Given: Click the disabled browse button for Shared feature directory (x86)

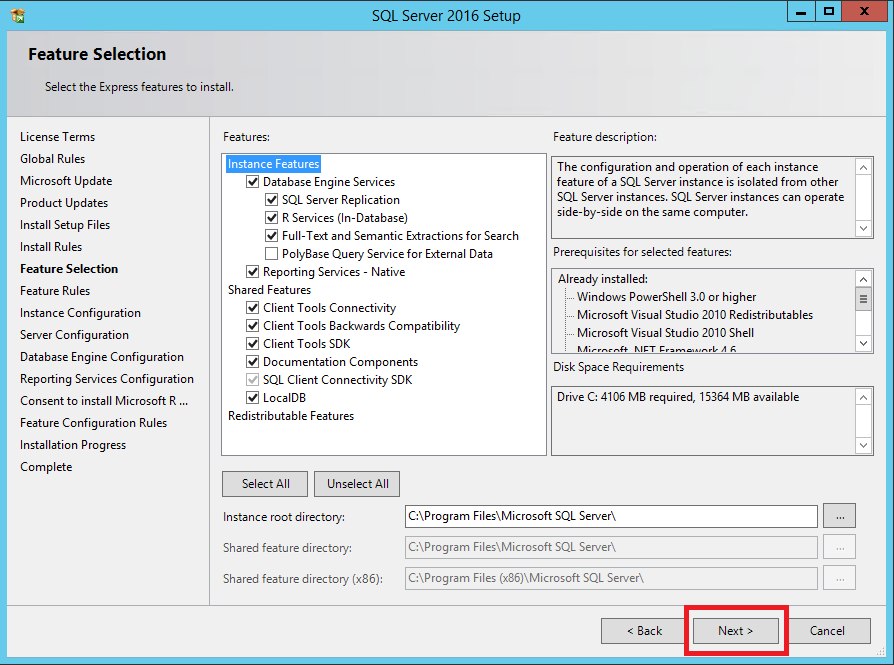Looking at the screenshot, I should click(x=839, y=578).
